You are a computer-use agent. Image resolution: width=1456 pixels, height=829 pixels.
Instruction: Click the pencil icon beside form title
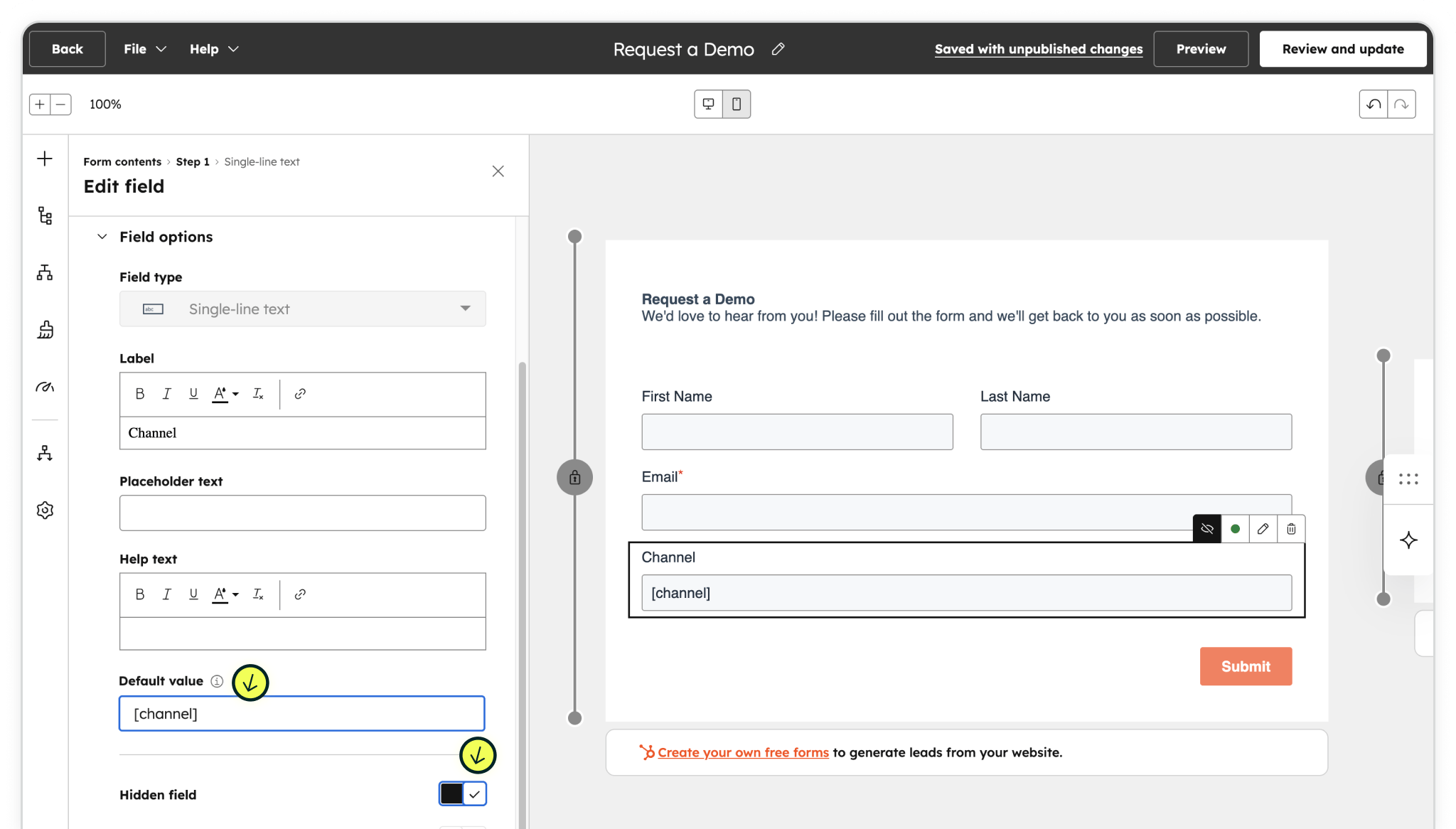[778, 49]
